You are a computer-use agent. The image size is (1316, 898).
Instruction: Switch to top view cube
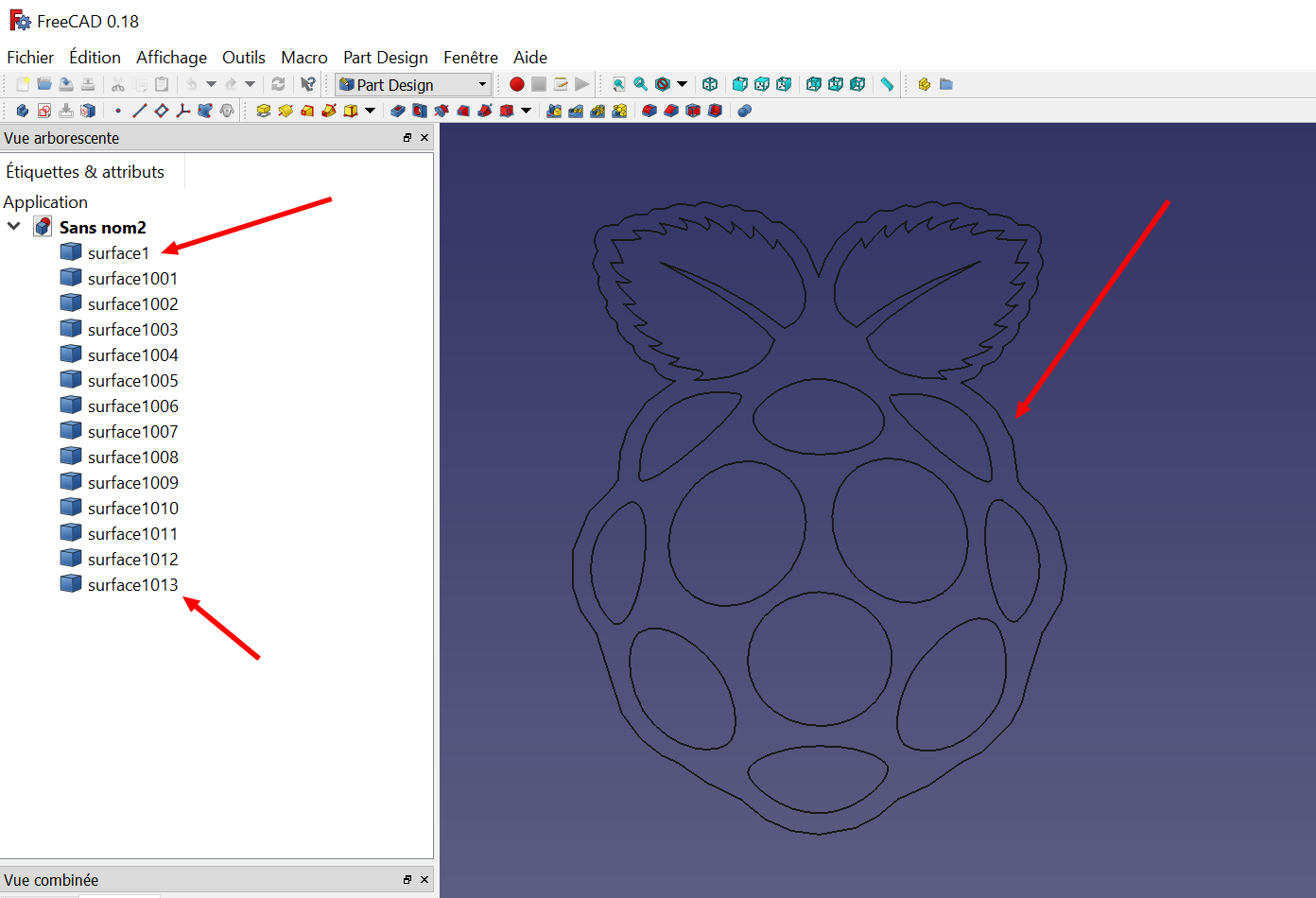762,84
